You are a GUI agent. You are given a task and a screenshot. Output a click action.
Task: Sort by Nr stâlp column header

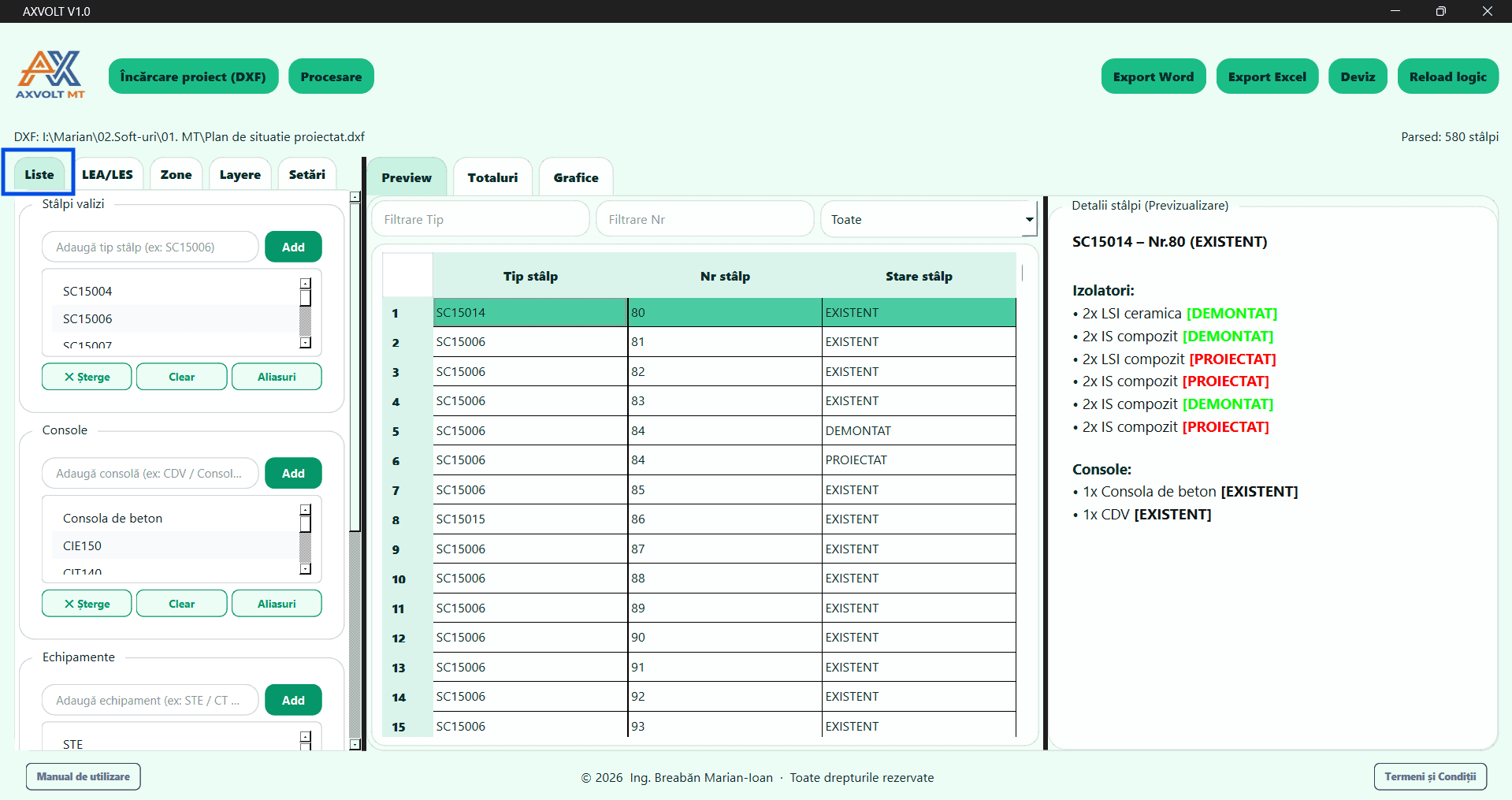(x=725, y=276)
